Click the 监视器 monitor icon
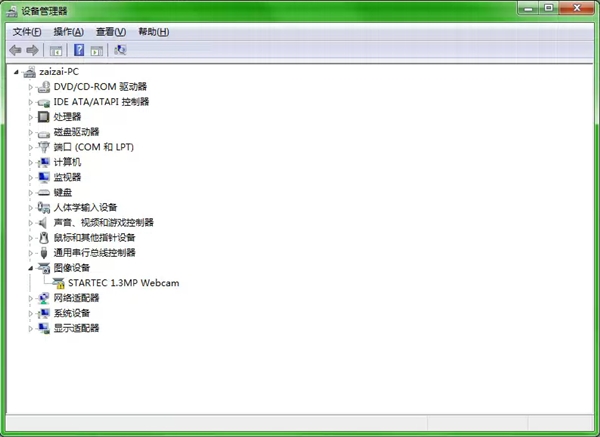 [x=43, y=177]
